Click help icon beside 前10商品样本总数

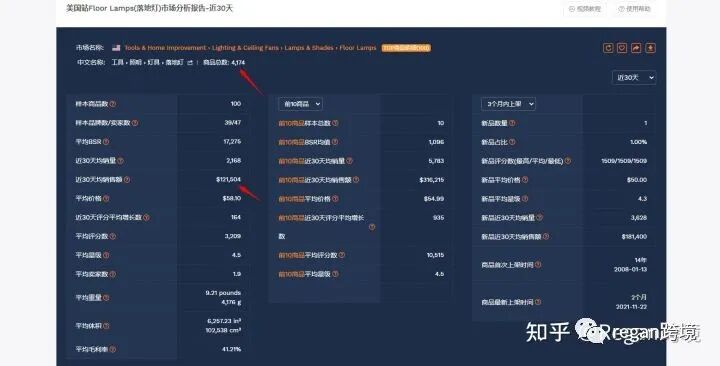click(x=335, y=123)
